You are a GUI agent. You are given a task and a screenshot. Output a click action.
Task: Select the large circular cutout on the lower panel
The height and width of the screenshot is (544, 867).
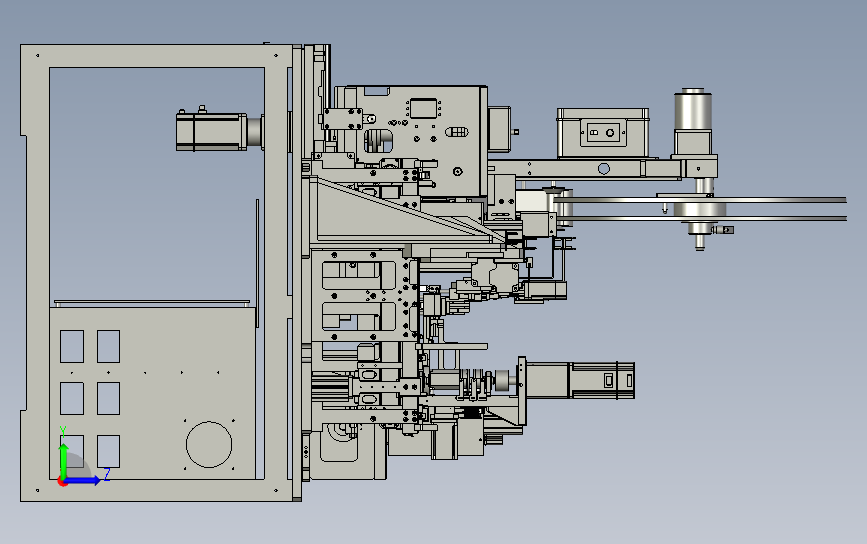click(x=209, y=444)
